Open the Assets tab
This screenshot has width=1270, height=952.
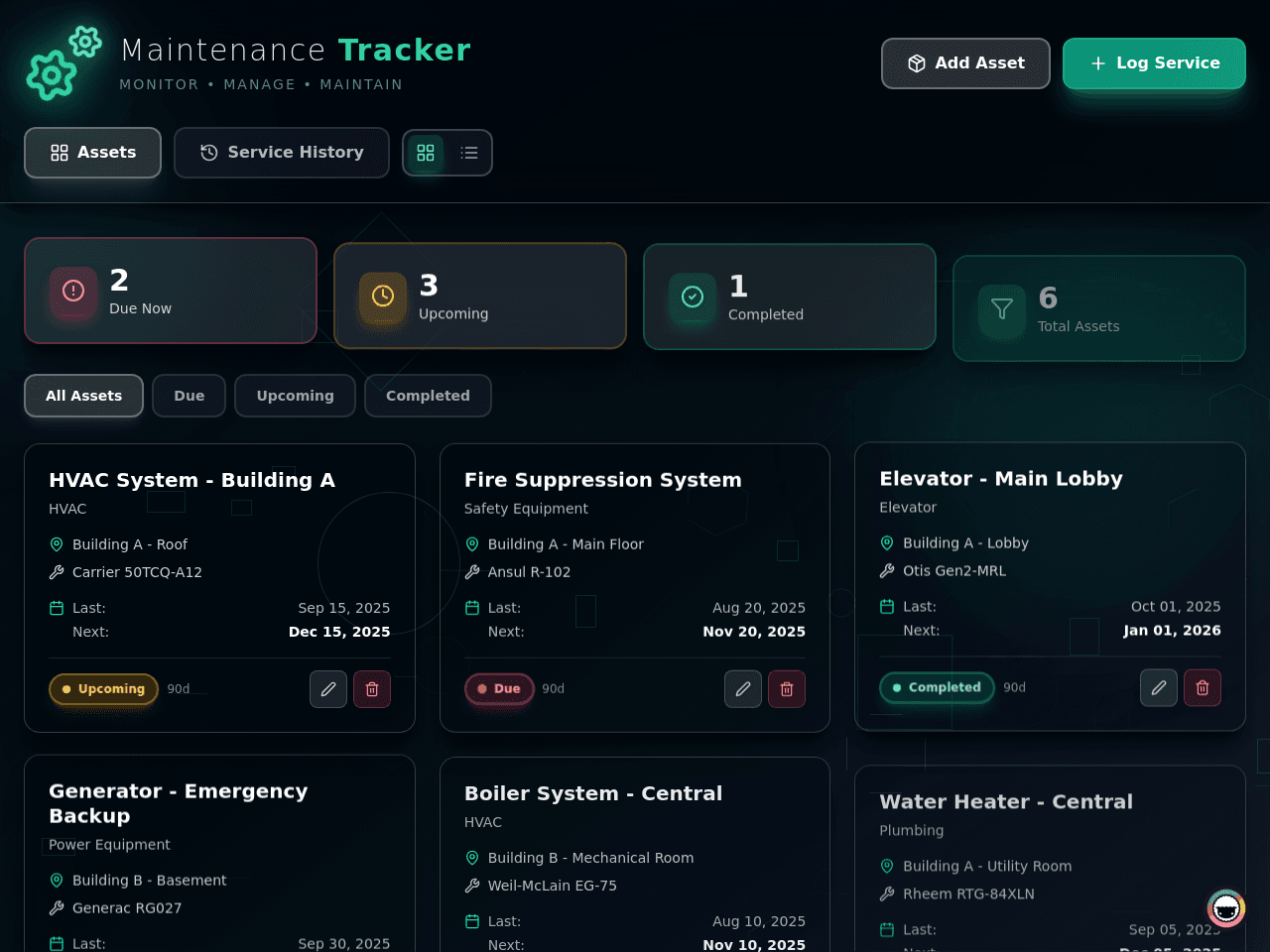click(93, 153)
